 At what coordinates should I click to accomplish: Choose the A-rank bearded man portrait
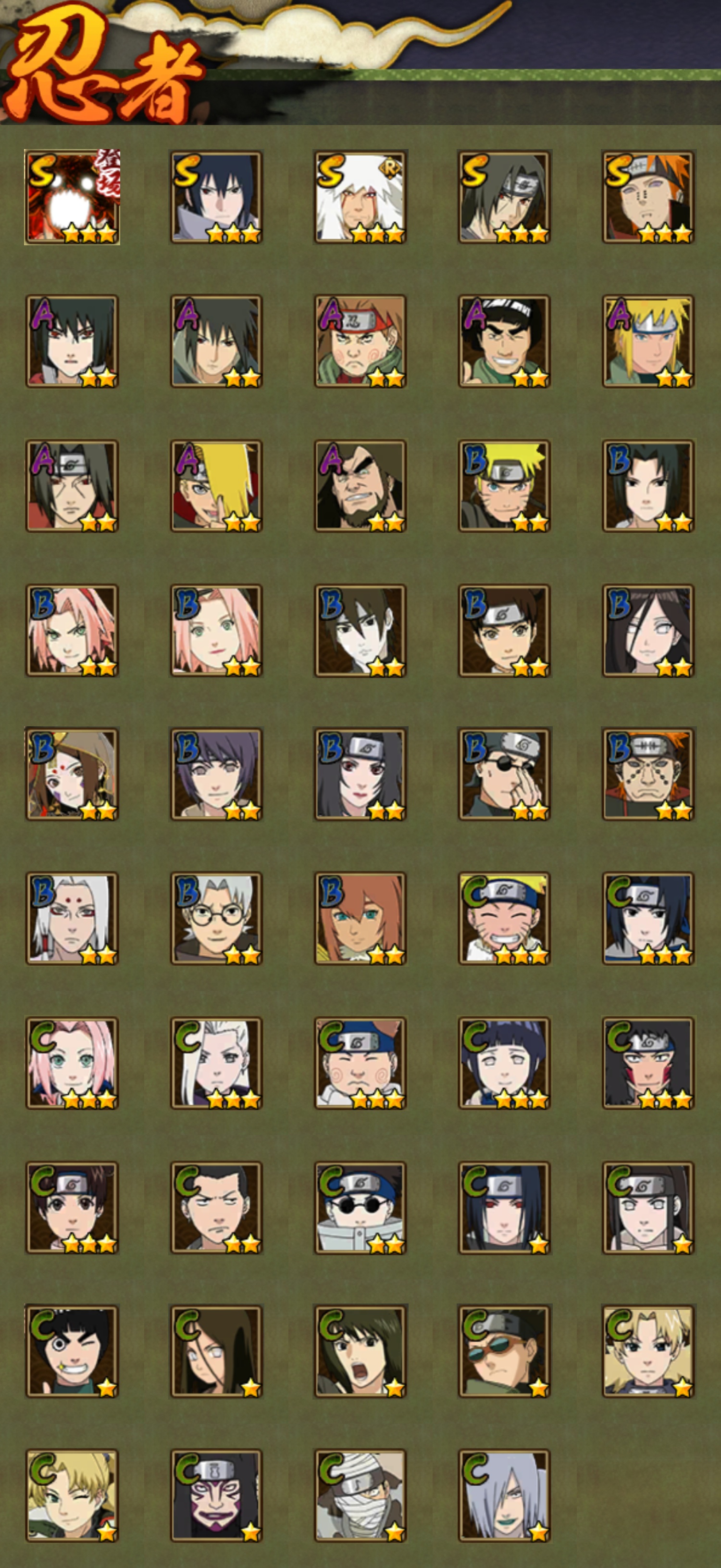coord(360,486)
